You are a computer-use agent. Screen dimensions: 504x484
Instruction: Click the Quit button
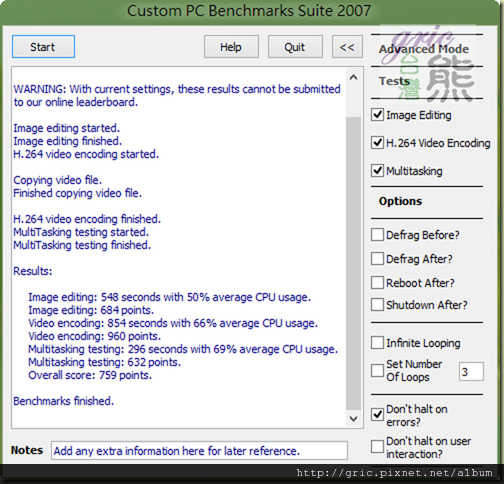coord(295,47)
